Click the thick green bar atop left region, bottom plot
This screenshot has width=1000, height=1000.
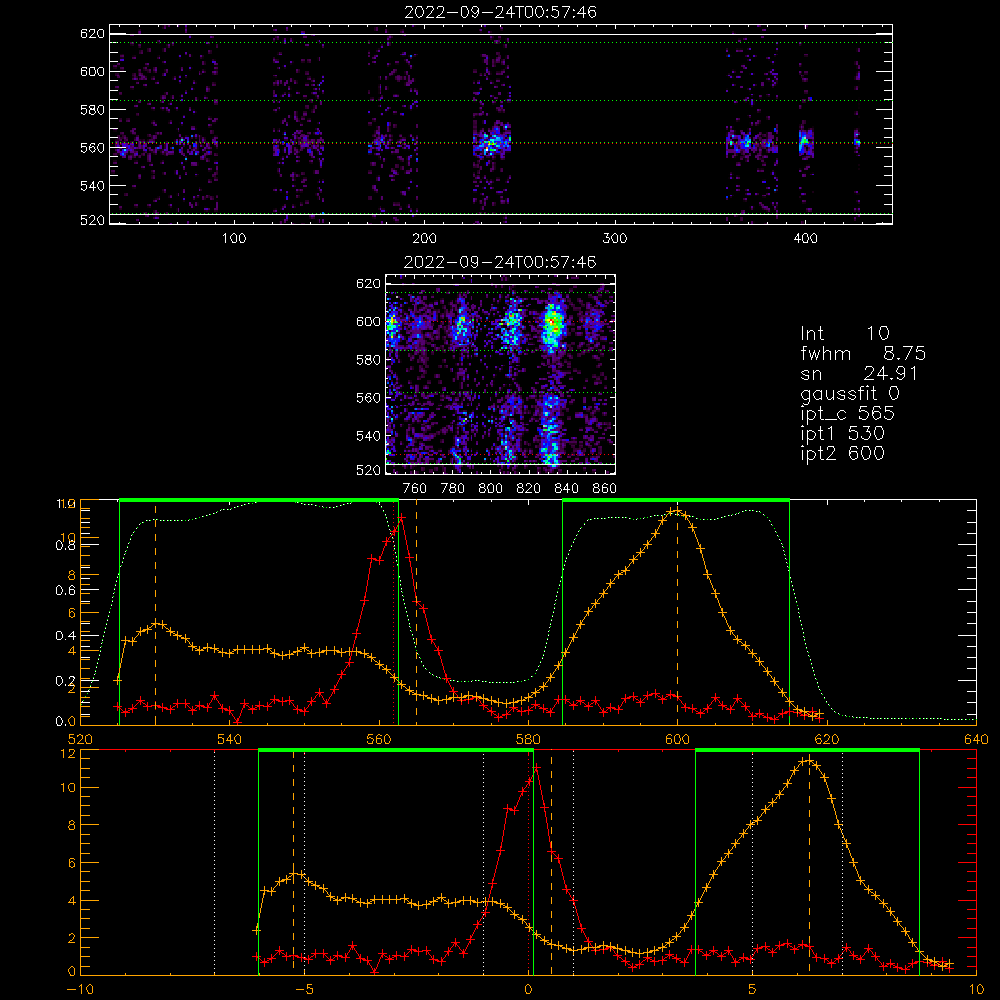395,751
